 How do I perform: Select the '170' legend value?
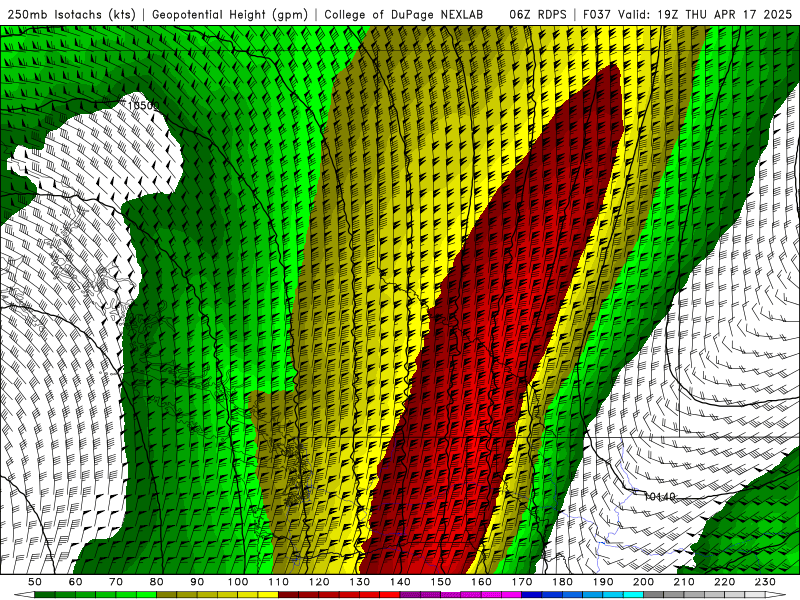coord(522,582)
